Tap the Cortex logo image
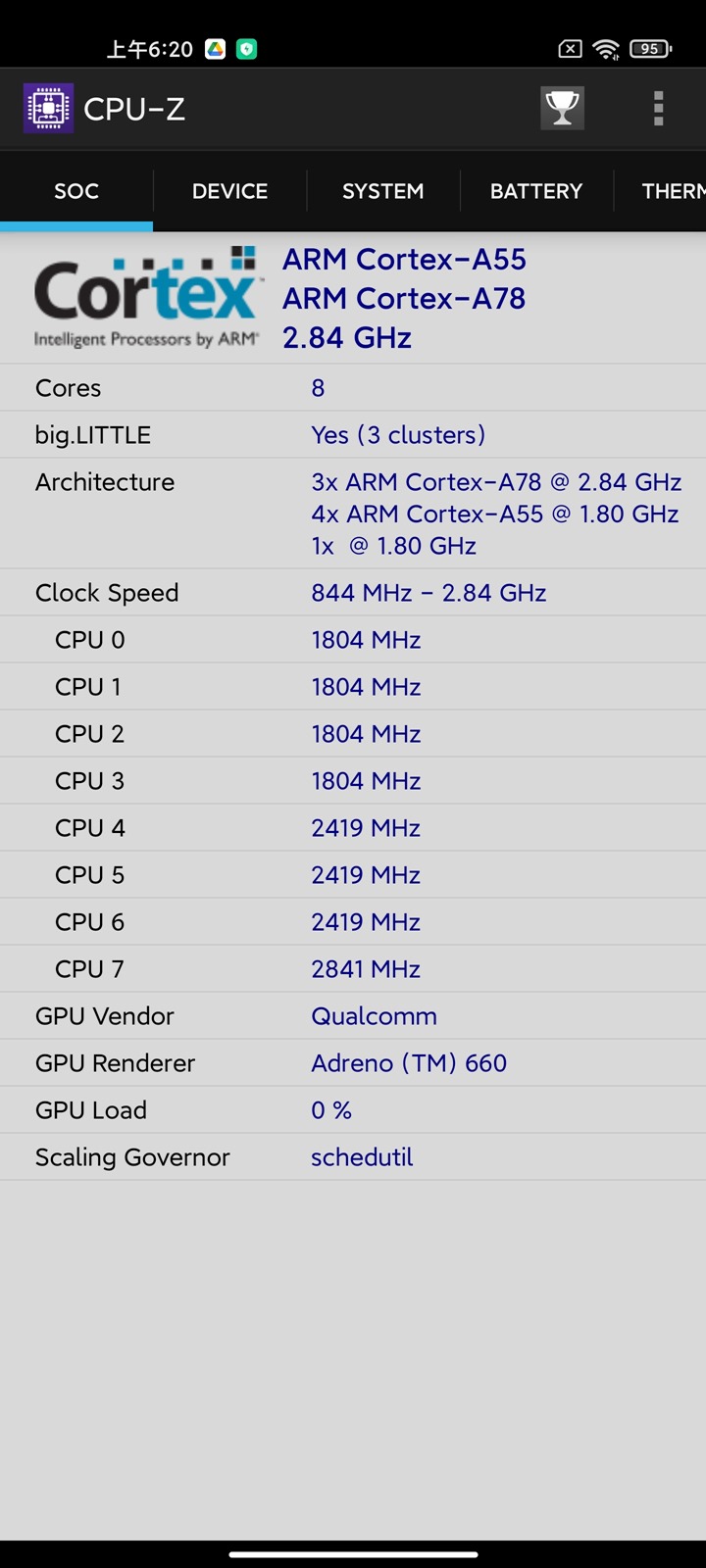The height and width of the screenshot is (1568, 706). coord(146,298)
